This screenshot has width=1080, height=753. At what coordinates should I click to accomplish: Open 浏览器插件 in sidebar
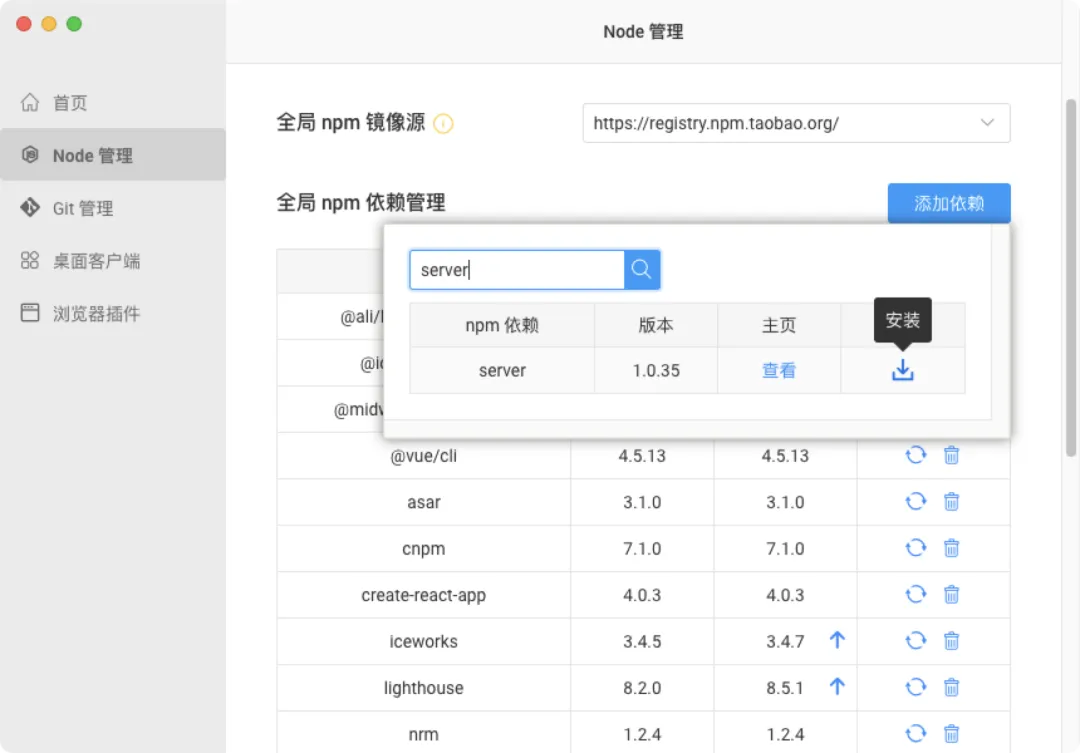click(113, 313)
